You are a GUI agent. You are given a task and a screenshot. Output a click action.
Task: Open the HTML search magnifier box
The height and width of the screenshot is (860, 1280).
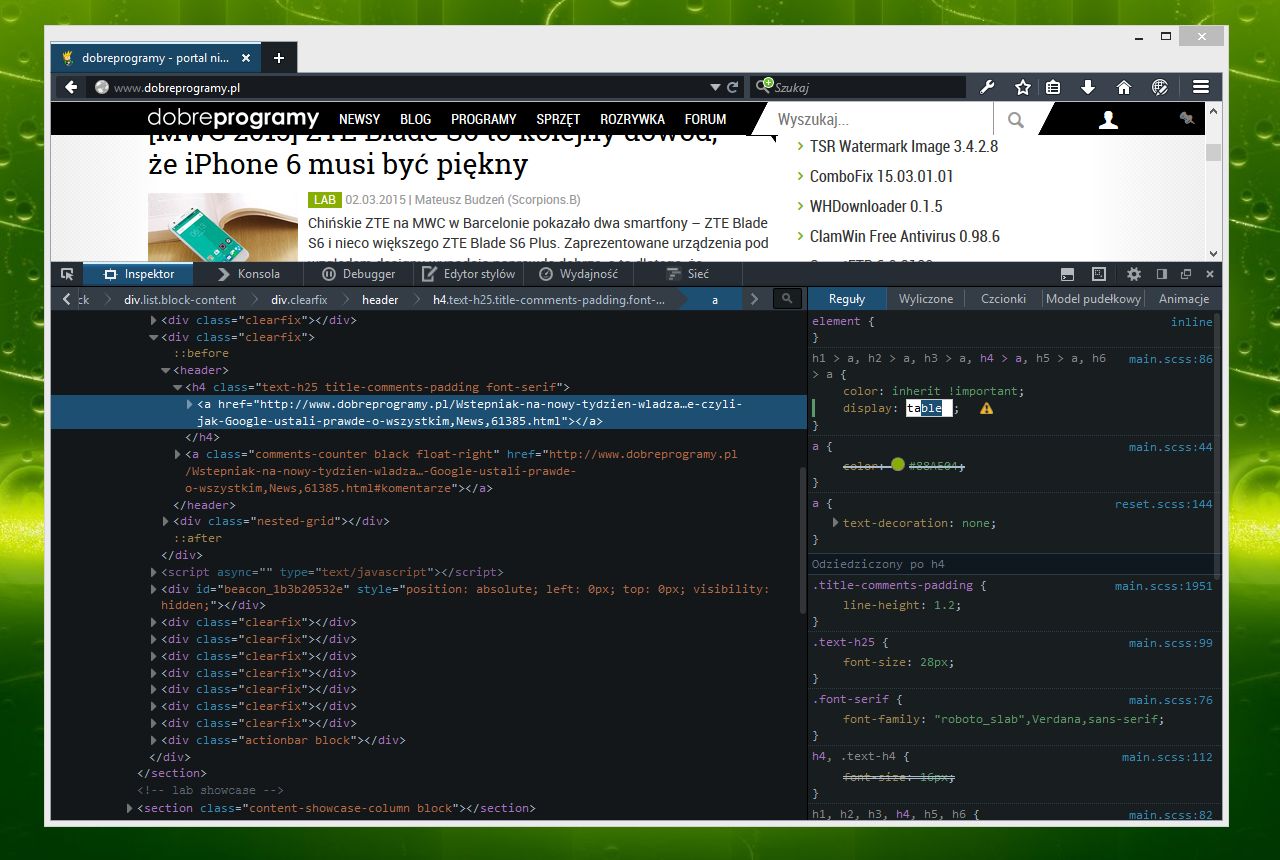[x=788, y=299]
